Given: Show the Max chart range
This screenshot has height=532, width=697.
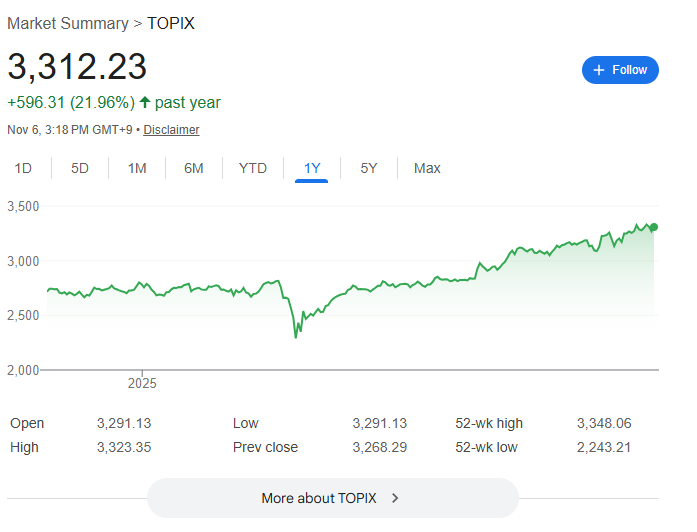Looking at the screenshot, I should (427, 168).
